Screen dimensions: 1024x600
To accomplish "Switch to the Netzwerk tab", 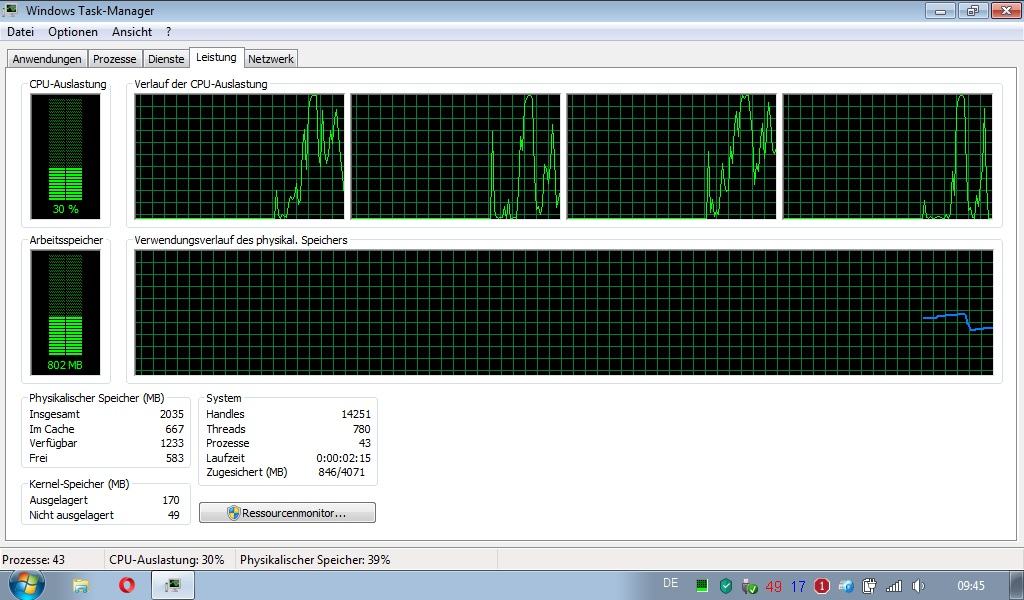I will click(271, 59).
